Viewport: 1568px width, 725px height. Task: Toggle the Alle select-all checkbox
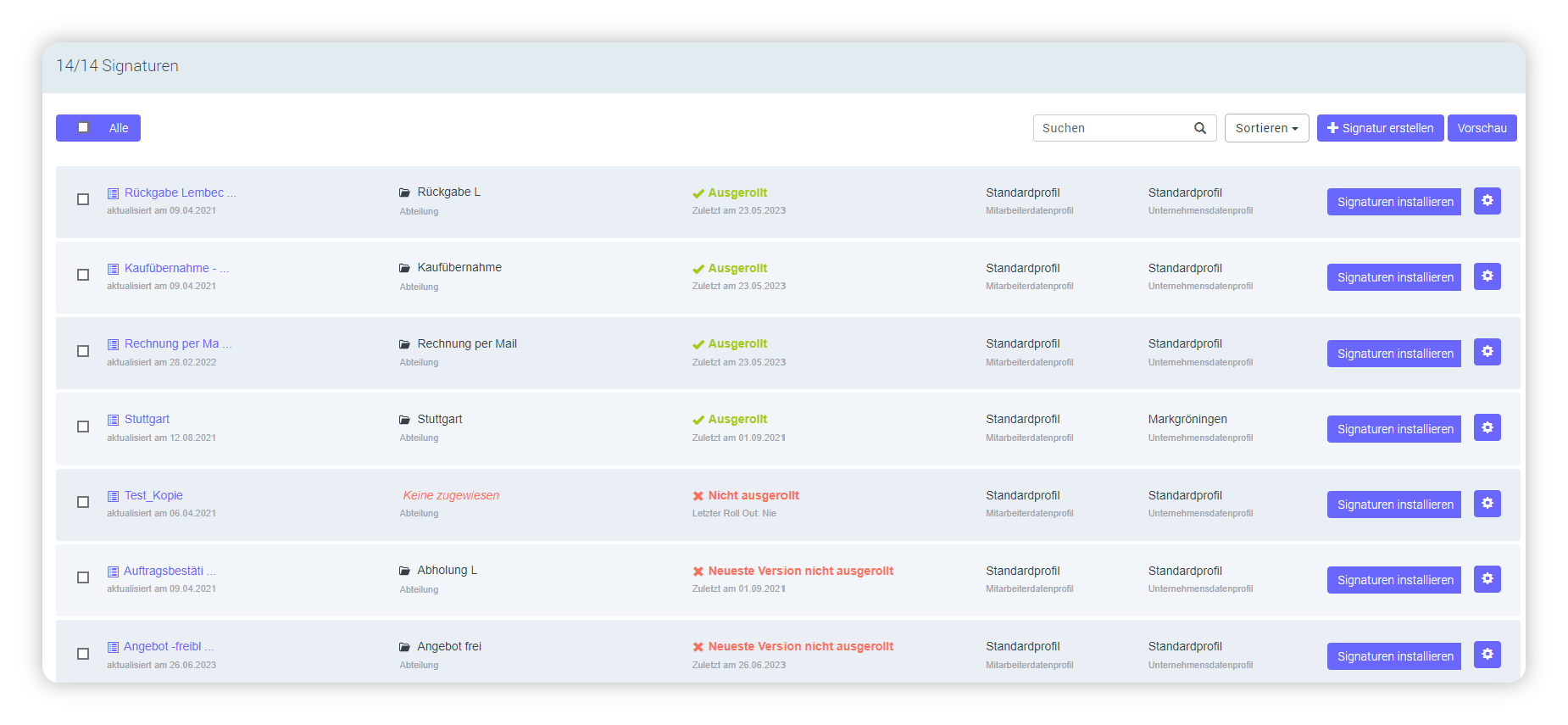point(83,128)
